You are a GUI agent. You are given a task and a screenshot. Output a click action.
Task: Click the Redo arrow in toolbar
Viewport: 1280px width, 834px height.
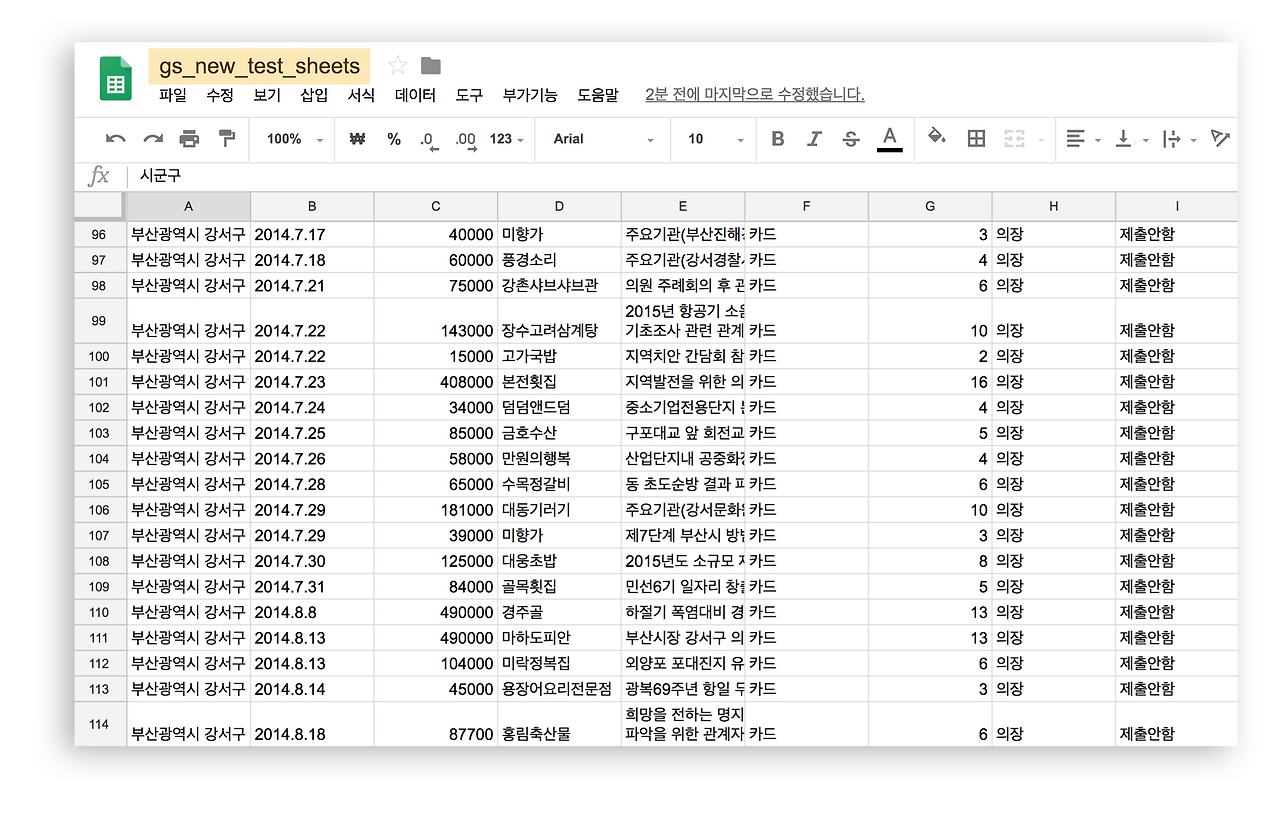click(153, 139)
